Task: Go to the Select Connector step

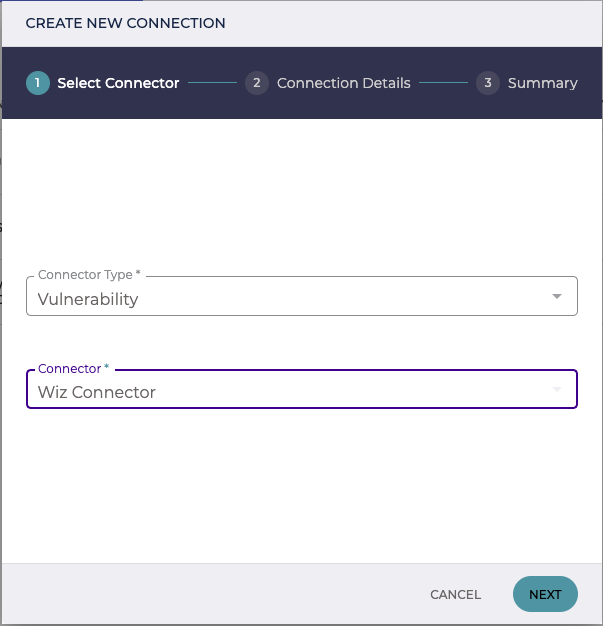Action: (x=118, y=83)
